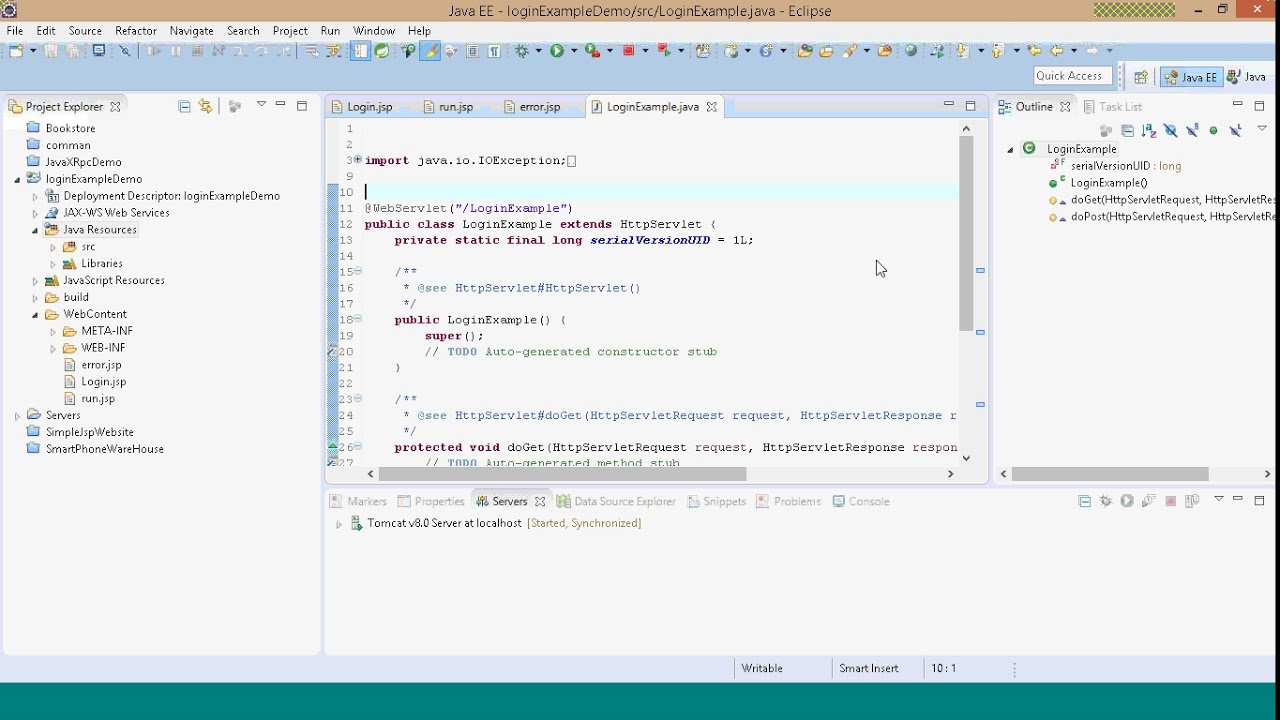The width and height of the screenshot is (1280, 720).
Task: Click the Save toolbar icon
Action: (50, 50)
